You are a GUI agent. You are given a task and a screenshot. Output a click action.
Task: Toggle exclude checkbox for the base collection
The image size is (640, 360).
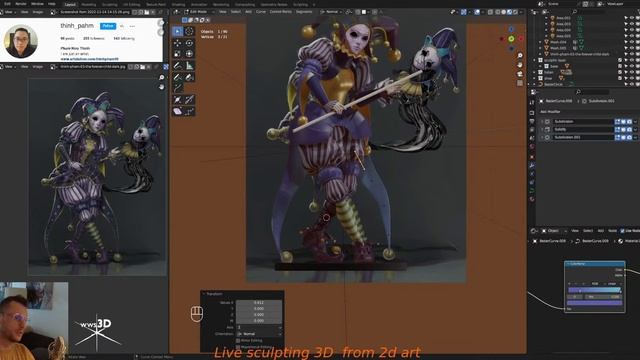620,66
